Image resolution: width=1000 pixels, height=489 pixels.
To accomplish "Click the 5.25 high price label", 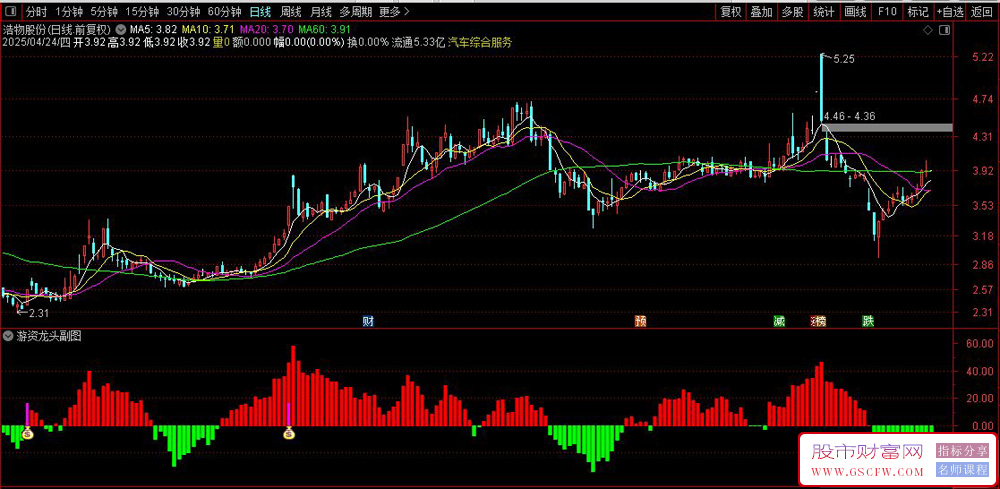I will (x=844, y=59).
